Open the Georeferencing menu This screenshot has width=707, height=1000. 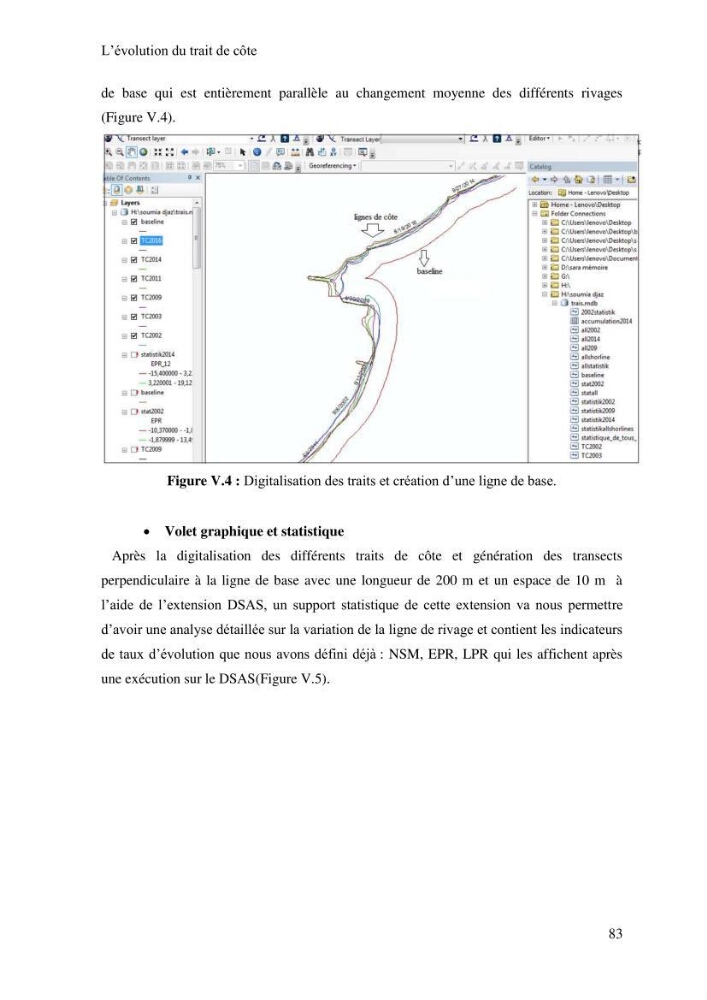pyautogui.click(x=332, y=166)
